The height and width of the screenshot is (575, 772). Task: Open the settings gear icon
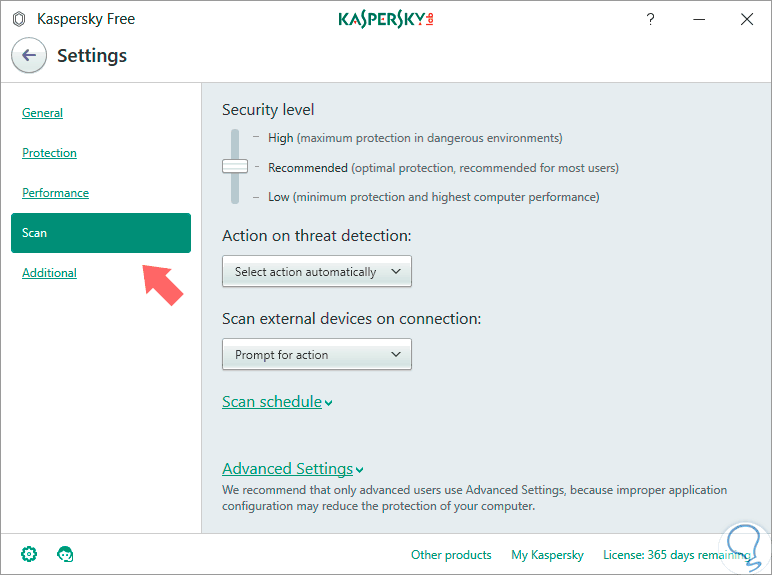(x=29, y=554)
